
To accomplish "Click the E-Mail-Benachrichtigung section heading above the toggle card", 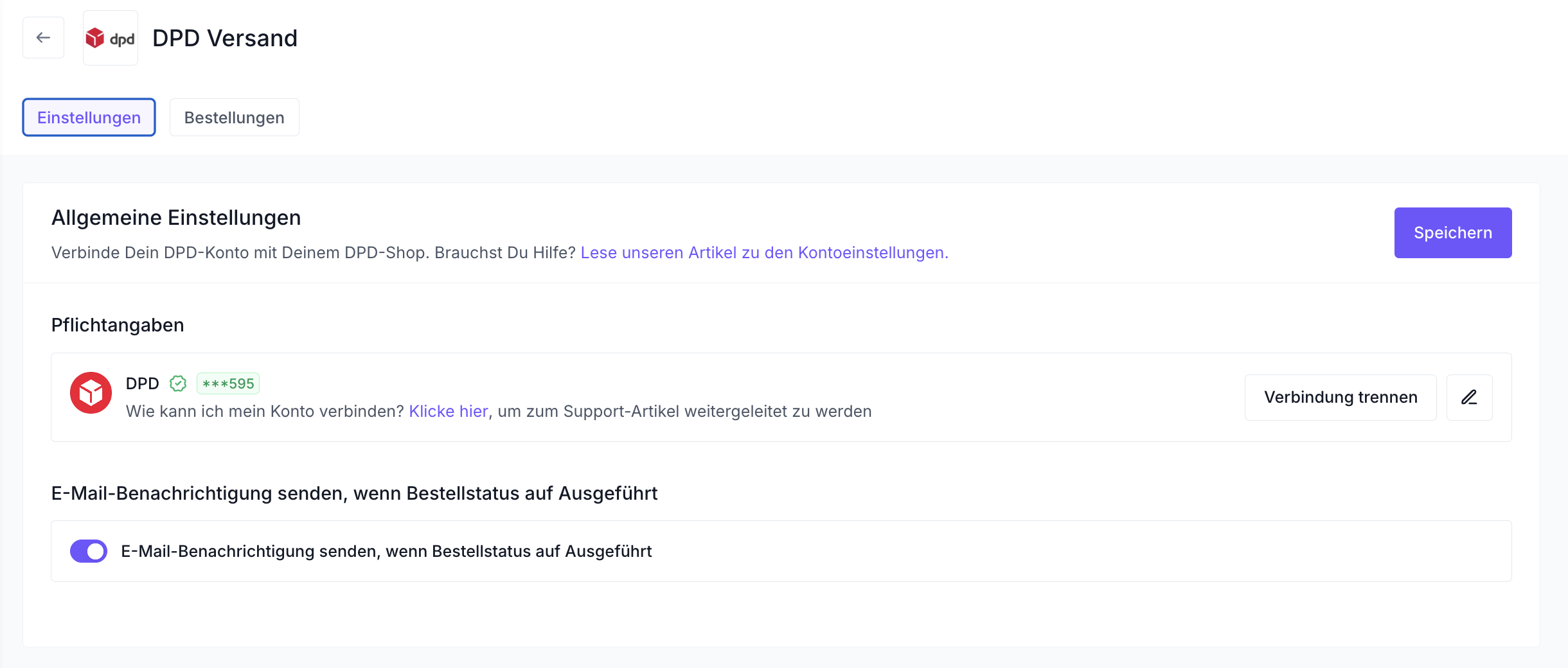I will 354,493.
